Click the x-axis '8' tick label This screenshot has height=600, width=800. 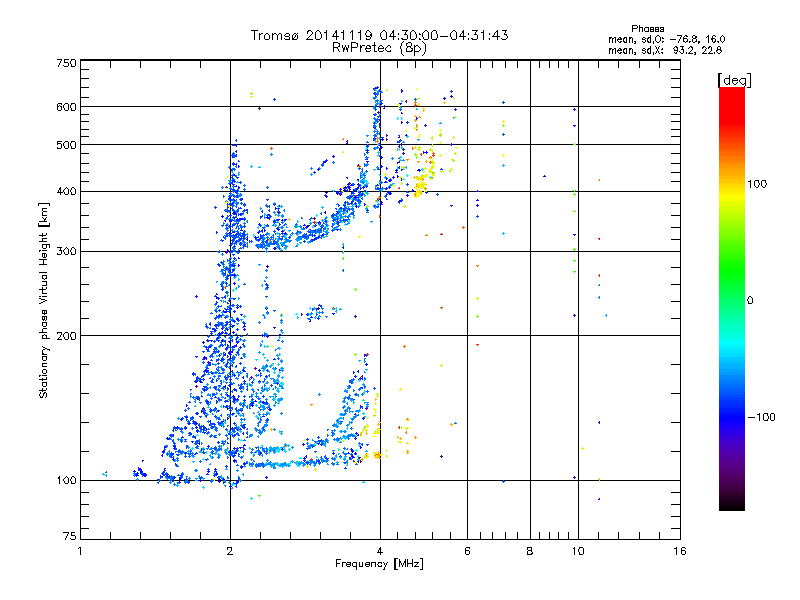click(x=530, y=551)
